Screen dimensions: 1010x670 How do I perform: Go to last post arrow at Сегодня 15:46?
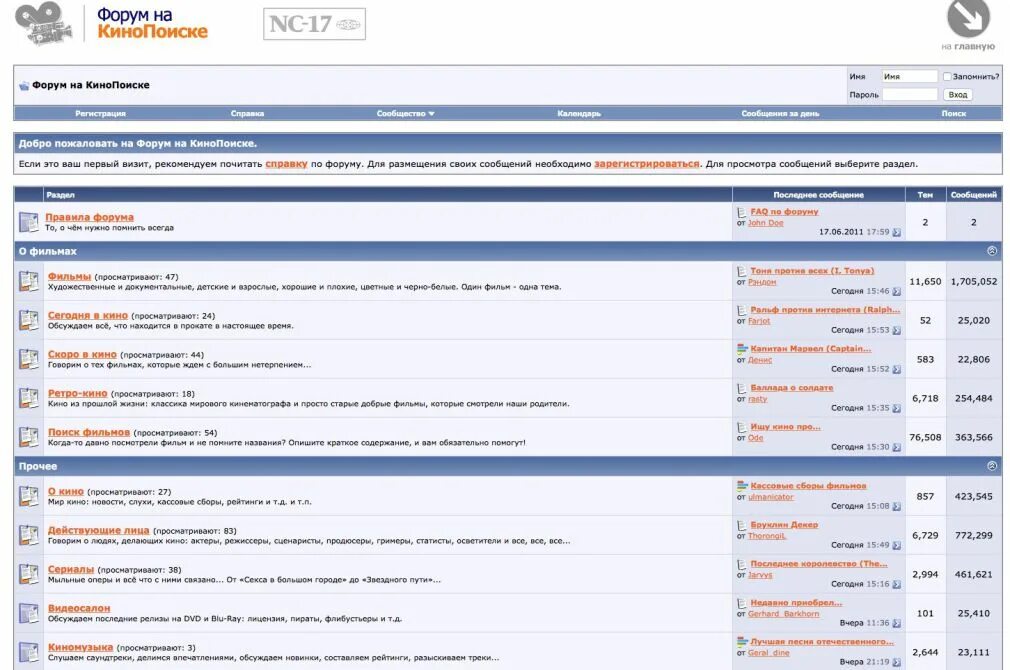(x=897, y=292)
